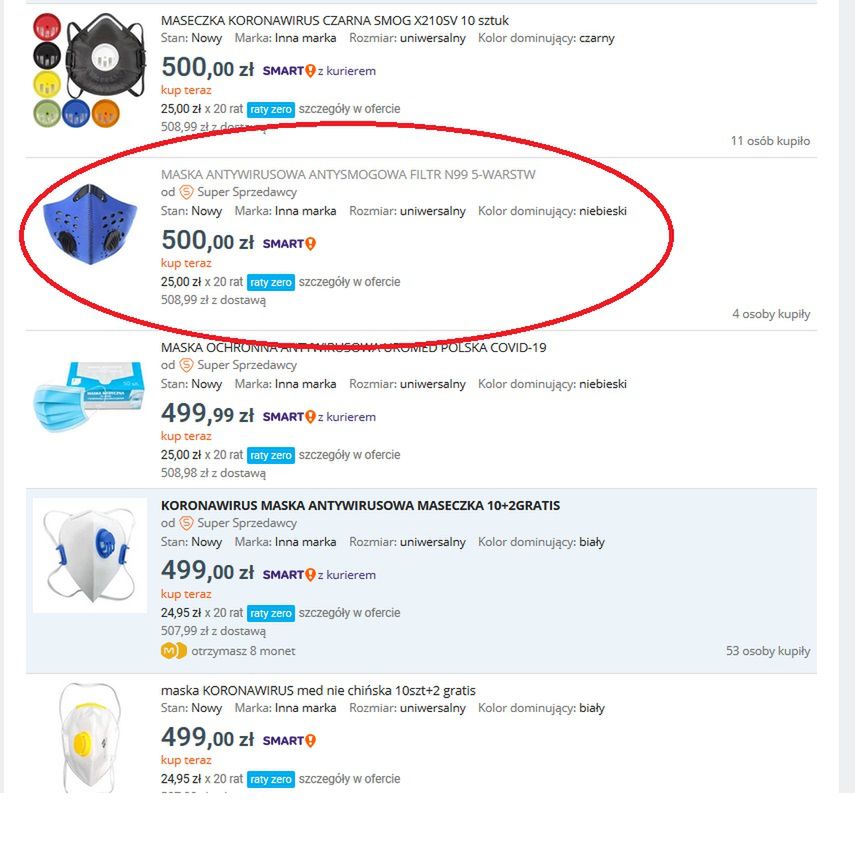The width and height of the screenshot is (856, 846).
Task: Open MASECZKA KORONAWIRUS CZARNA SMOG X210SV listing title
Action: [x=335, y=21]
